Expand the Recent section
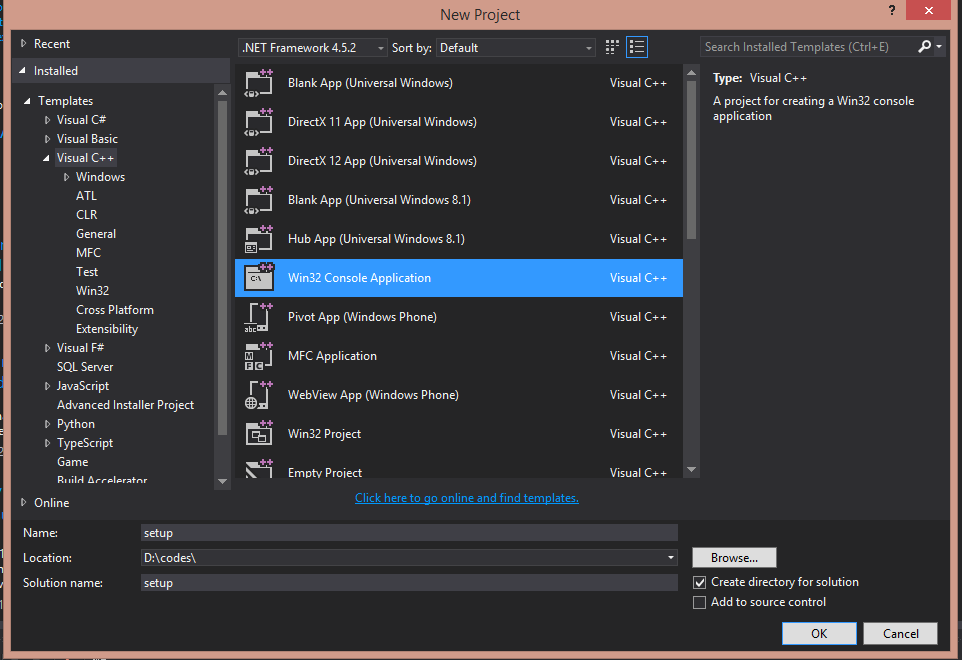The image size is (962, 660). pos(24,44)
